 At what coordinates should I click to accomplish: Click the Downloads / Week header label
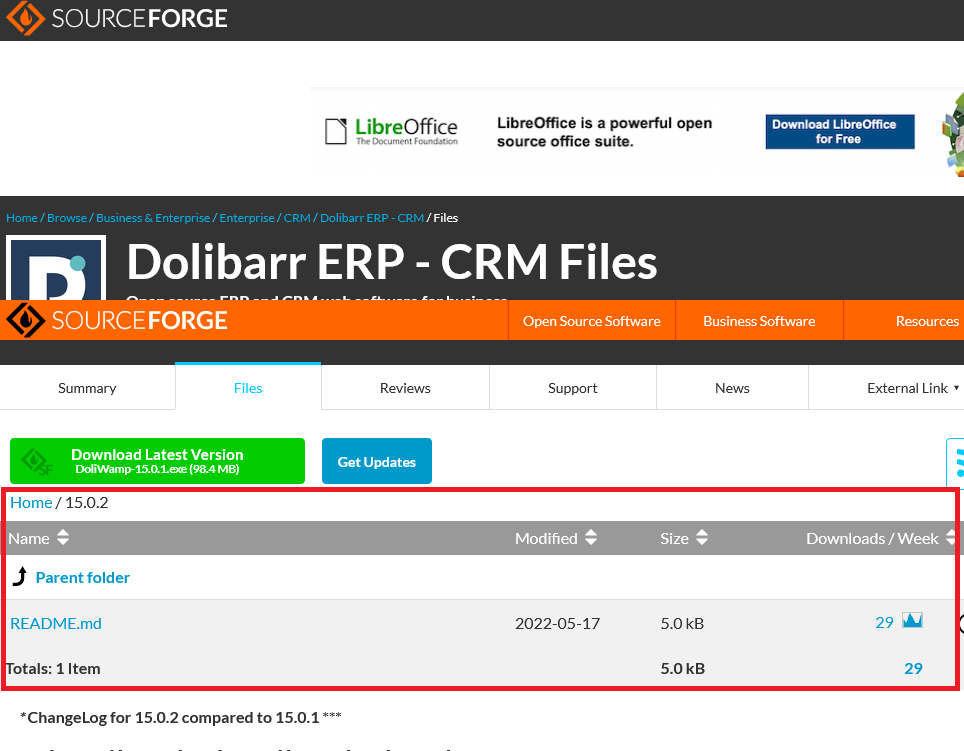coord(872,538)
